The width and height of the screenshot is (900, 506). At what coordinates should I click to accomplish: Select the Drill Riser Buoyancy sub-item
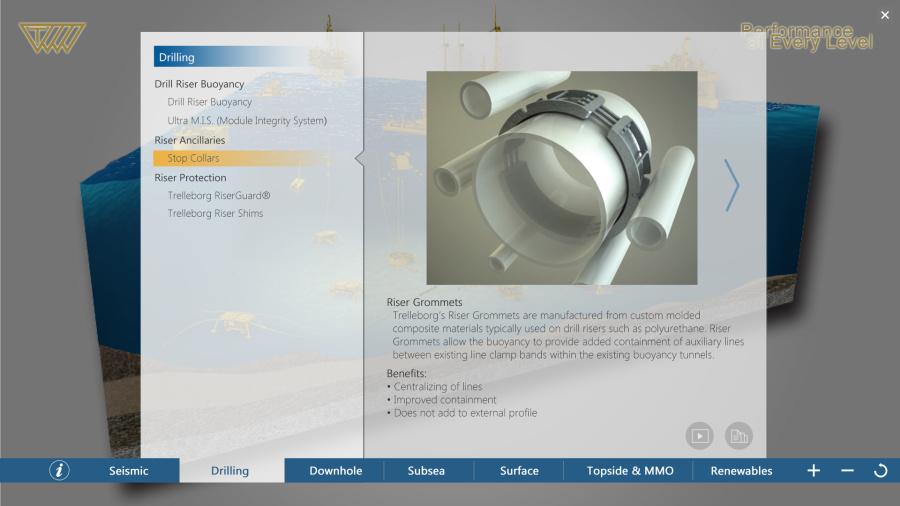pyautogui.click(x=210, y=102)
